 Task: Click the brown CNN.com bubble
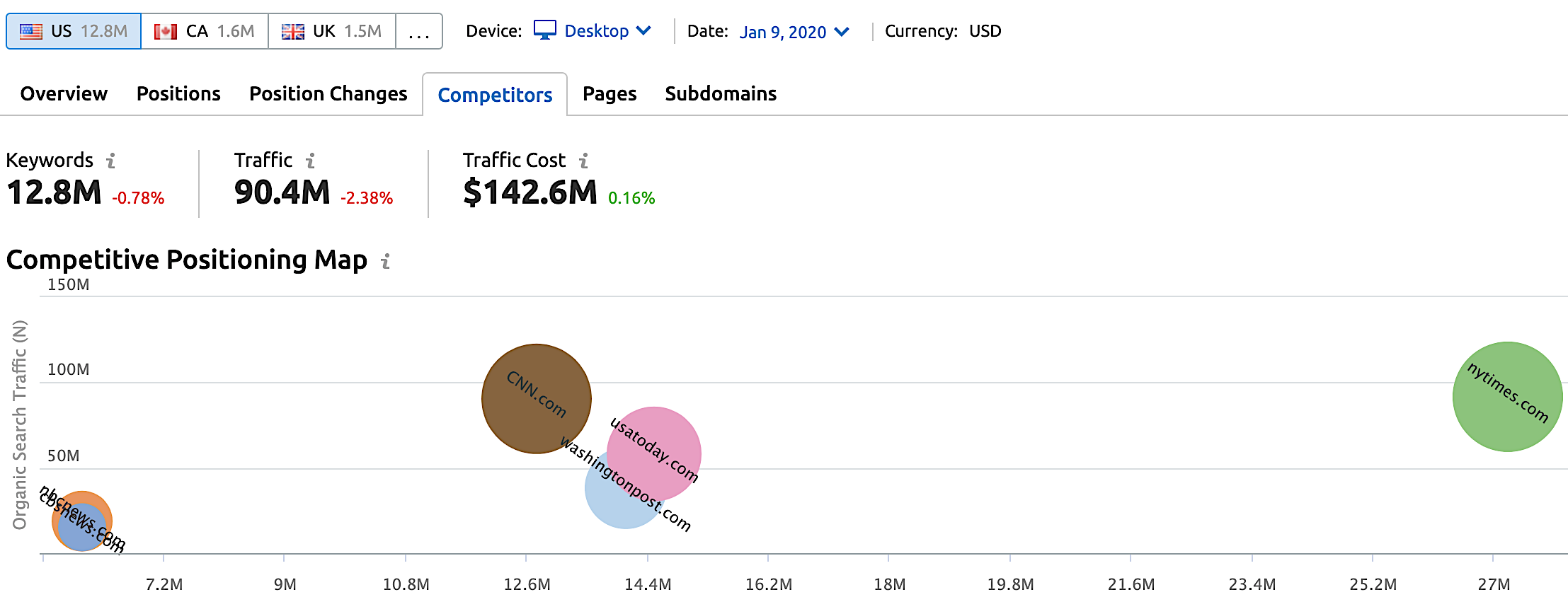click(x=536, y=398)
